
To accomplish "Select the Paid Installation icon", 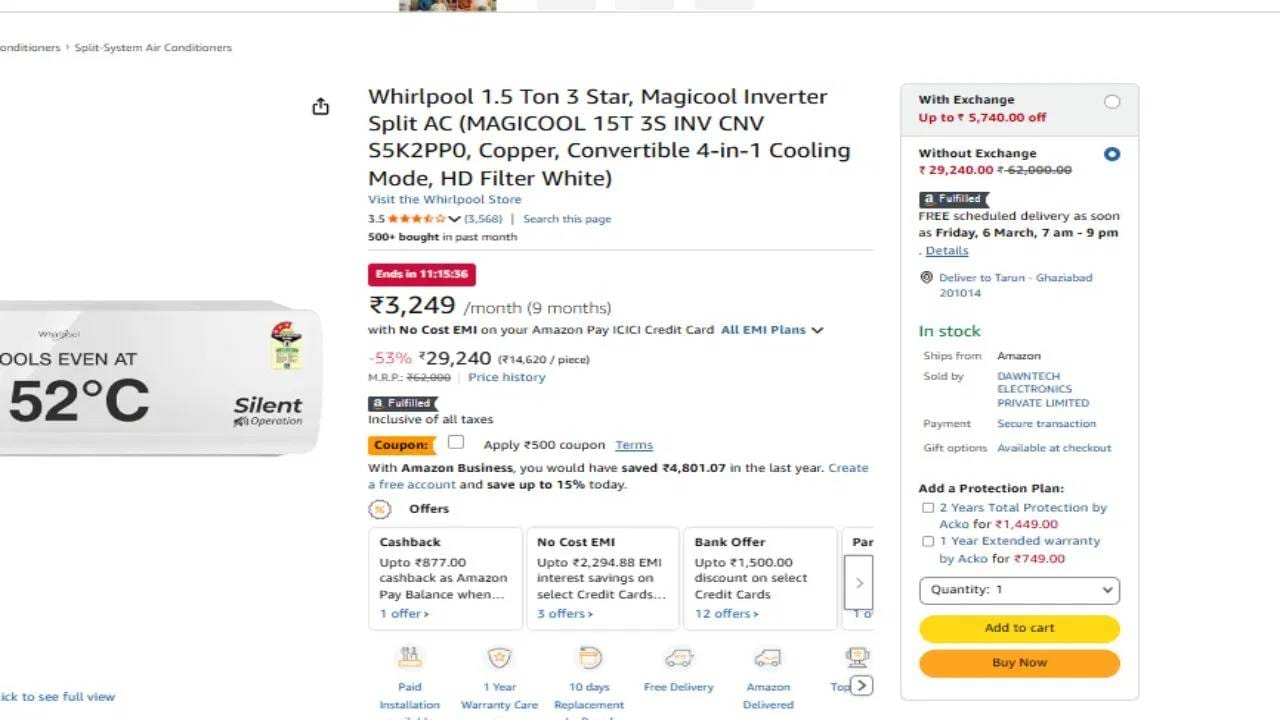I will point(409,657).
